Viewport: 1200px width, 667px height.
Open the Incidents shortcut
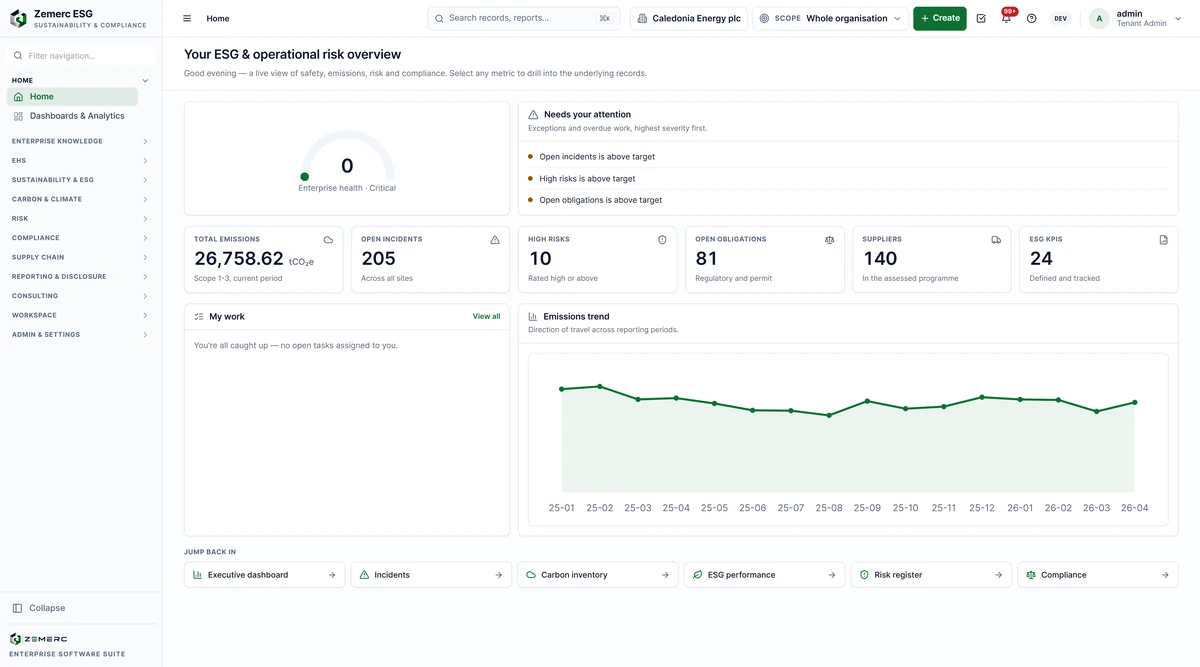(x=431, y=575)
